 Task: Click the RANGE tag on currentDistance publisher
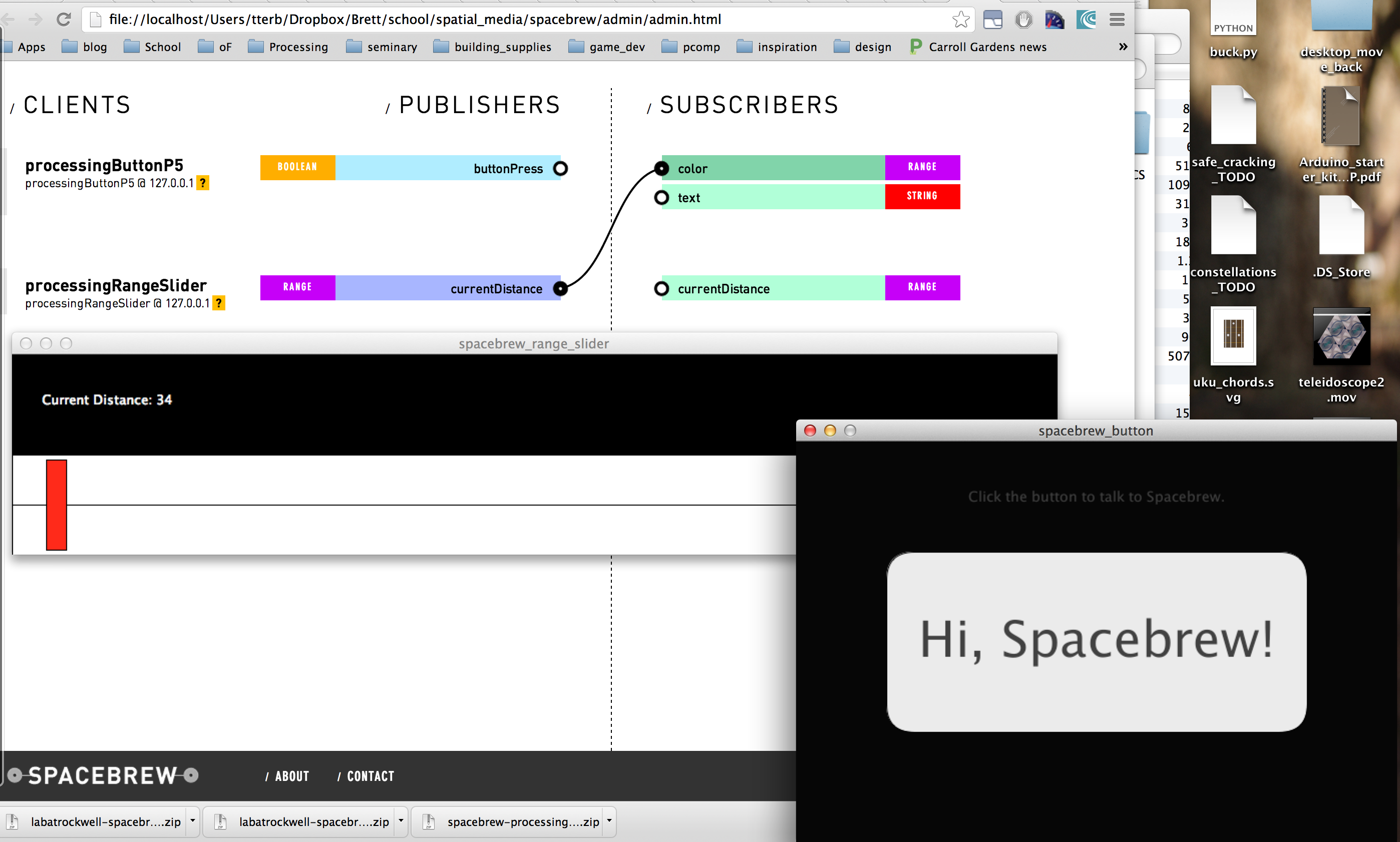point(297,288)
